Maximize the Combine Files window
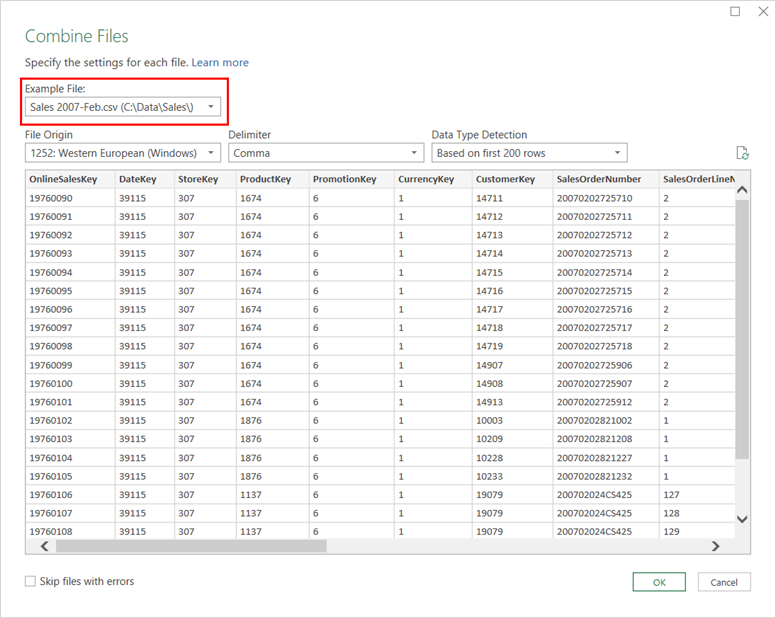The image size is (776, 618). [736, 12]
